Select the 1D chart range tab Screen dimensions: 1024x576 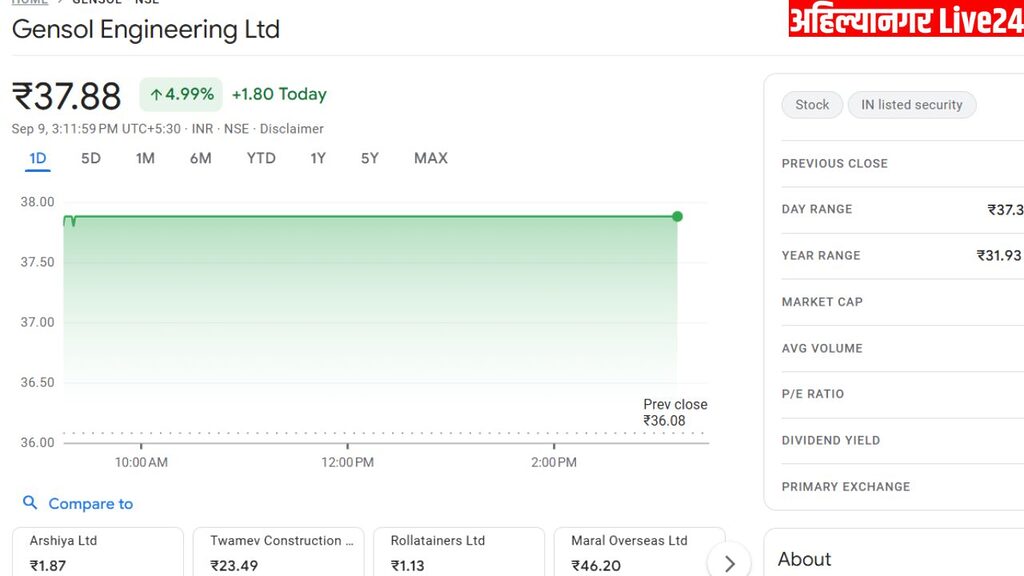coord(38,158)
